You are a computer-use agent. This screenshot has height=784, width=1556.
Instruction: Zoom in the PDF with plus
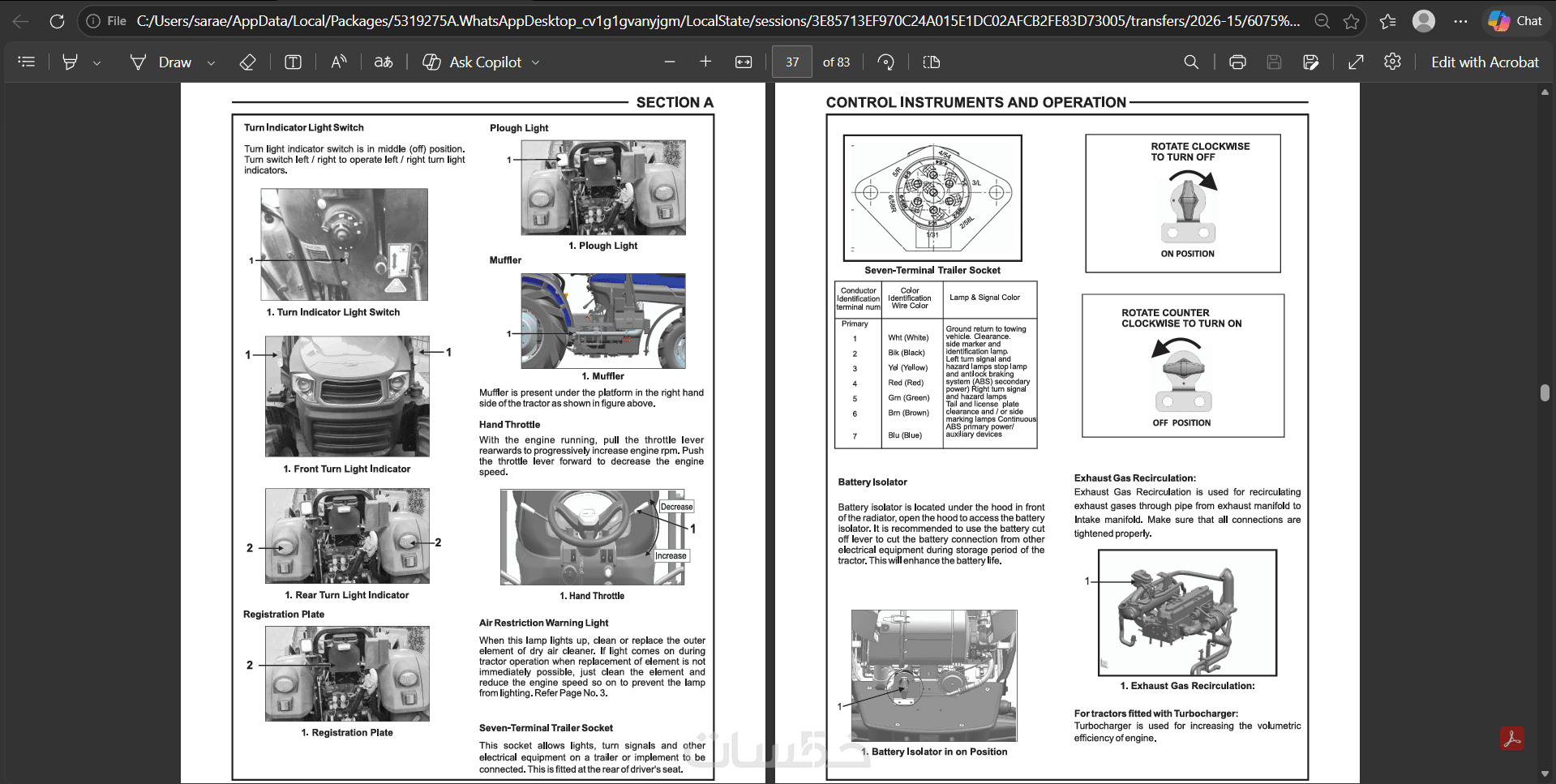[705, 62]
